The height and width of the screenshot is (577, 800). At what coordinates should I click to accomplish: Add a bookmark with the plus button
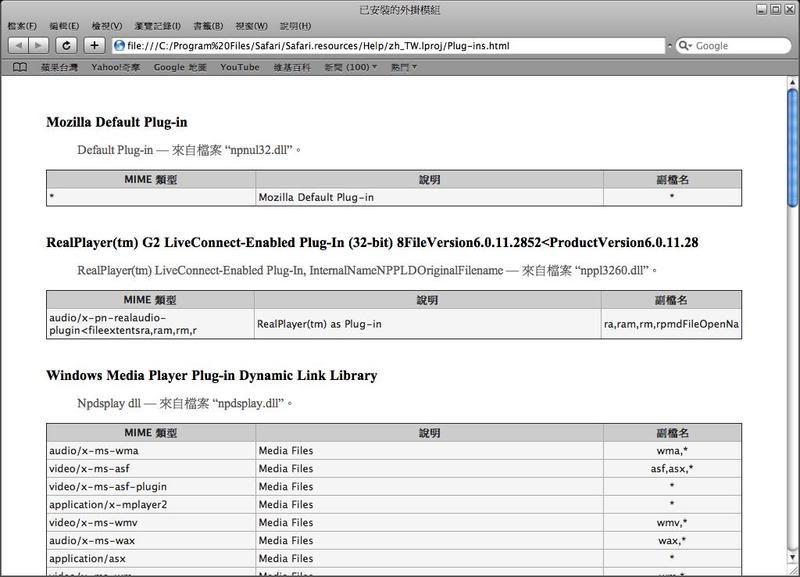pos(94,45)
